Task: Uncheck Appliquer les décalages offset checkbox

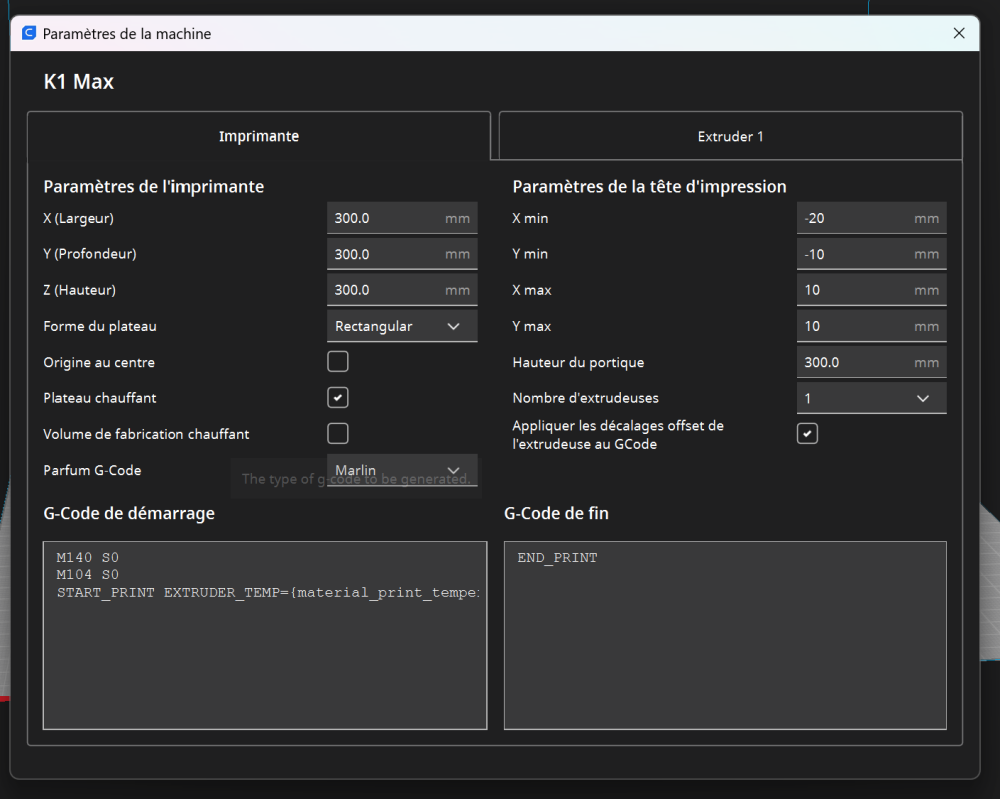Action: pyautogui.click(x=807, y=434)
